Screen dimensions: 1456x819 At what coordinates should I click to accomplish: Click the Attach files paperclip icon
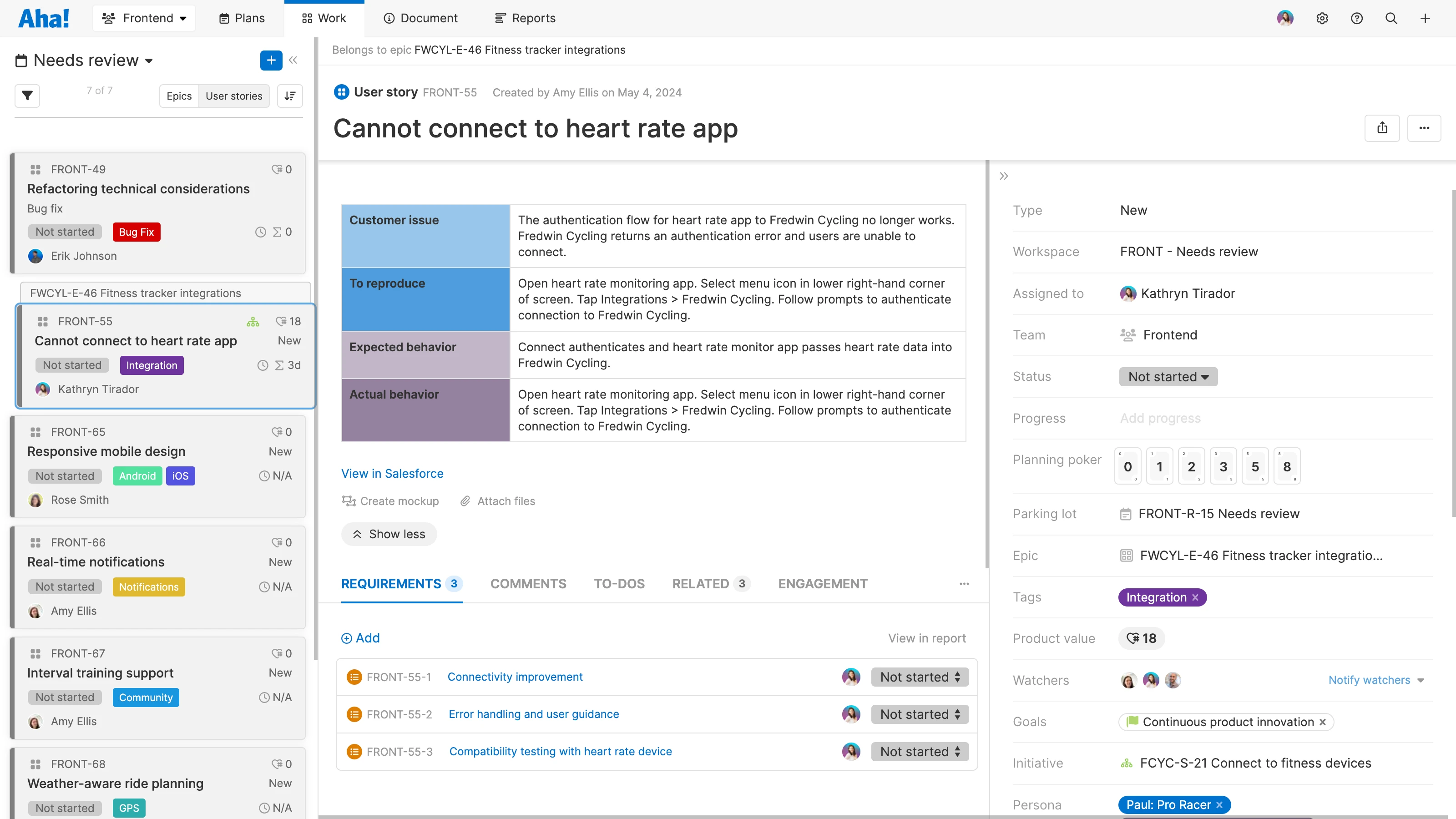point(466,501)
